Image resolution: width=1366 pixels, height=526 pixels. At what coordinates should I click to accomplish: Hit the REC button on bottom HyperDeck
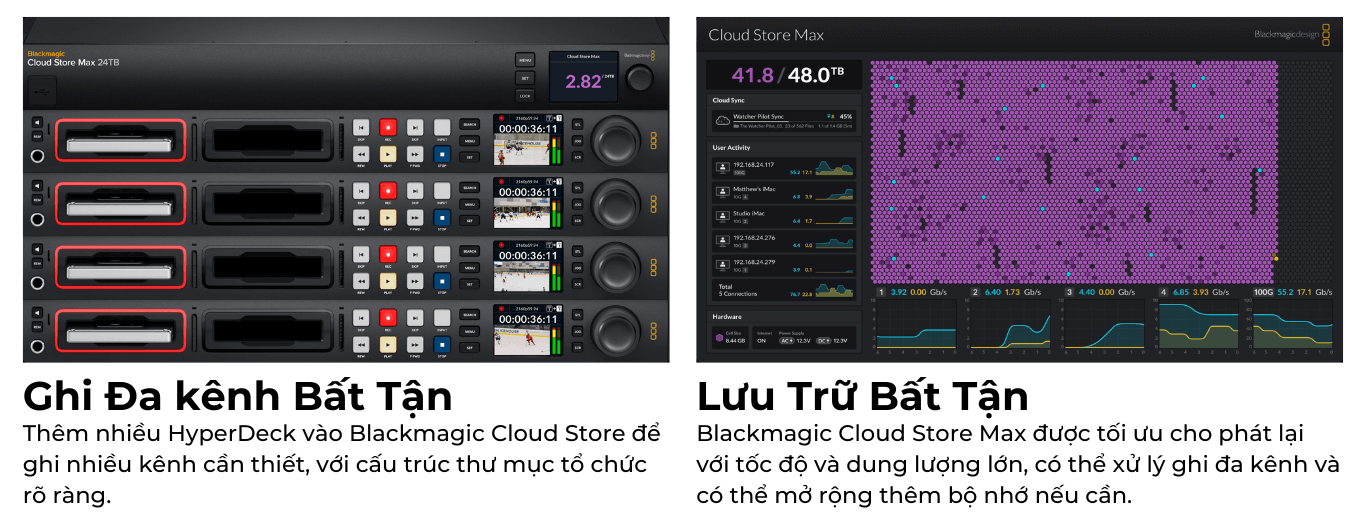[388, 316]
